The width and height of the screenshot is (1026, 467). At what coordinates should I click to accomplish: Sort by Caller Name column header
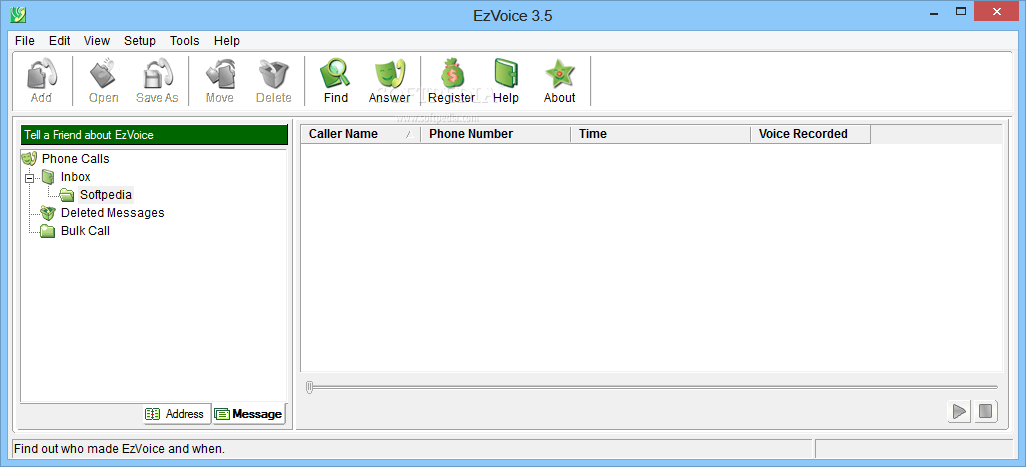(x=361, y=134)
